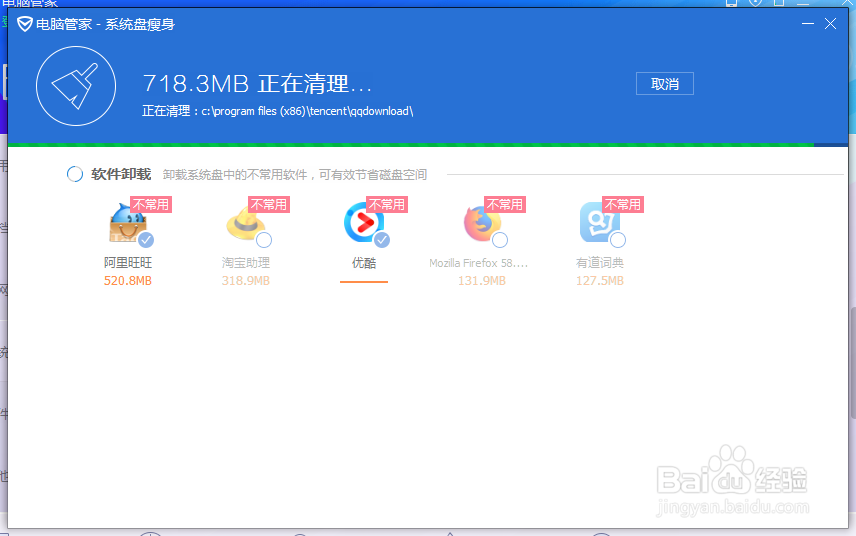Click the 淘宝助理 name label
856x536 pixels.
pyautogui.click(x=246, y=263)
